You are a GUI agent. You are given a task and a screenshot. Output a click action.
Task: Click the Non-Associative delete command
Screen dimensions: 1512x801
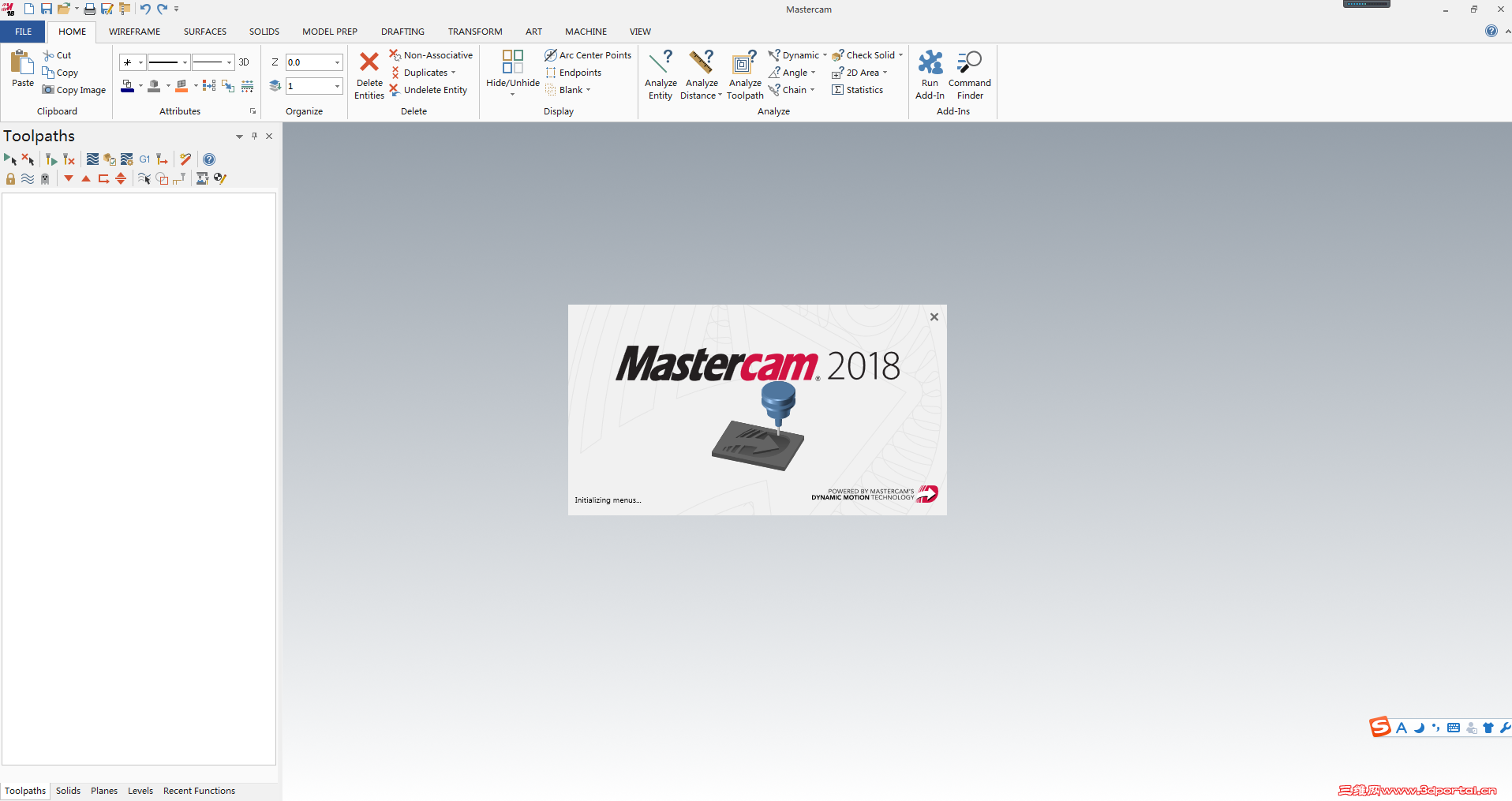(431, 55)
